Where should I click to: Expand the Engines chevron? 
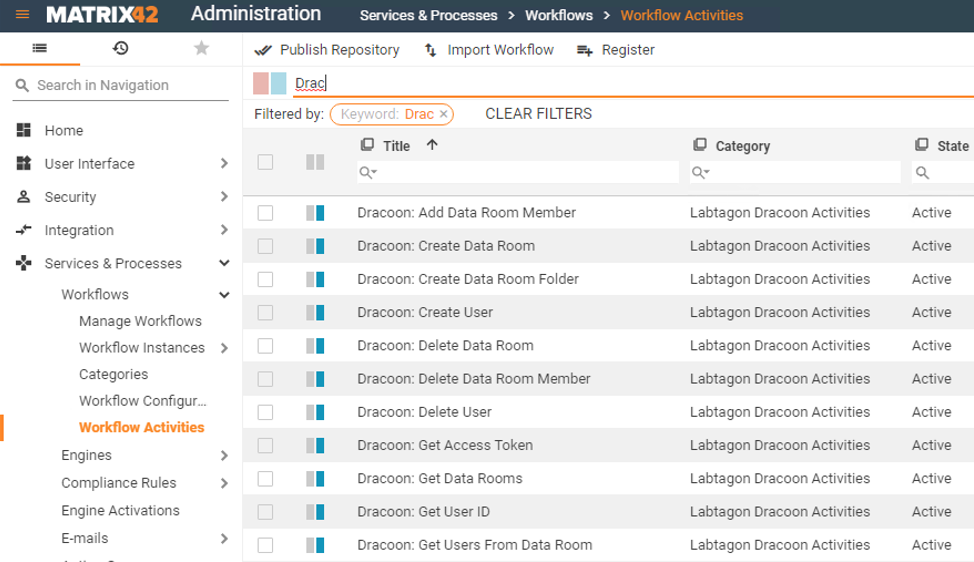click(224, 455)
